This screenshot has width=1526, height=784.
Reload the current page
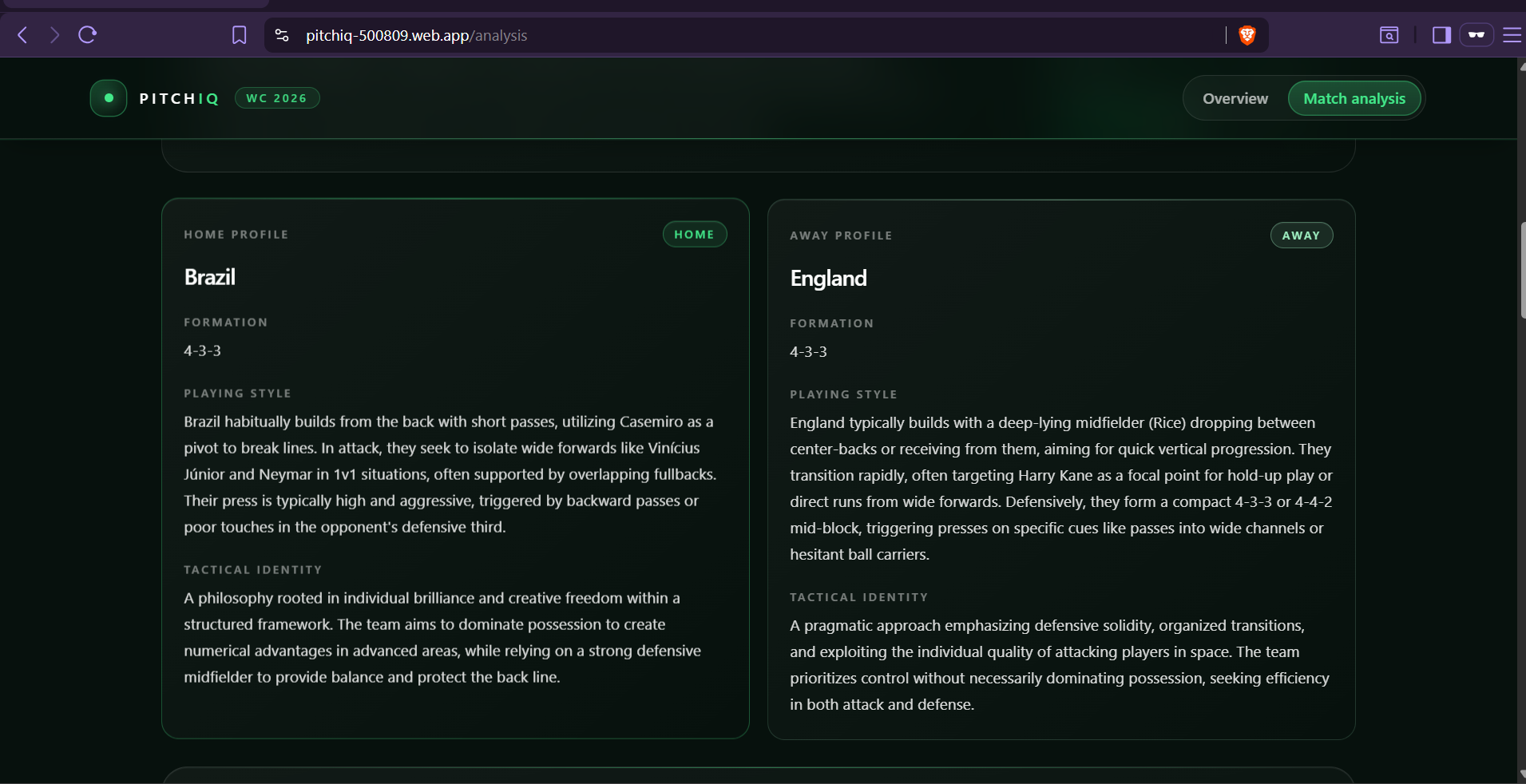pyautogui.click(x=88, y=35)
